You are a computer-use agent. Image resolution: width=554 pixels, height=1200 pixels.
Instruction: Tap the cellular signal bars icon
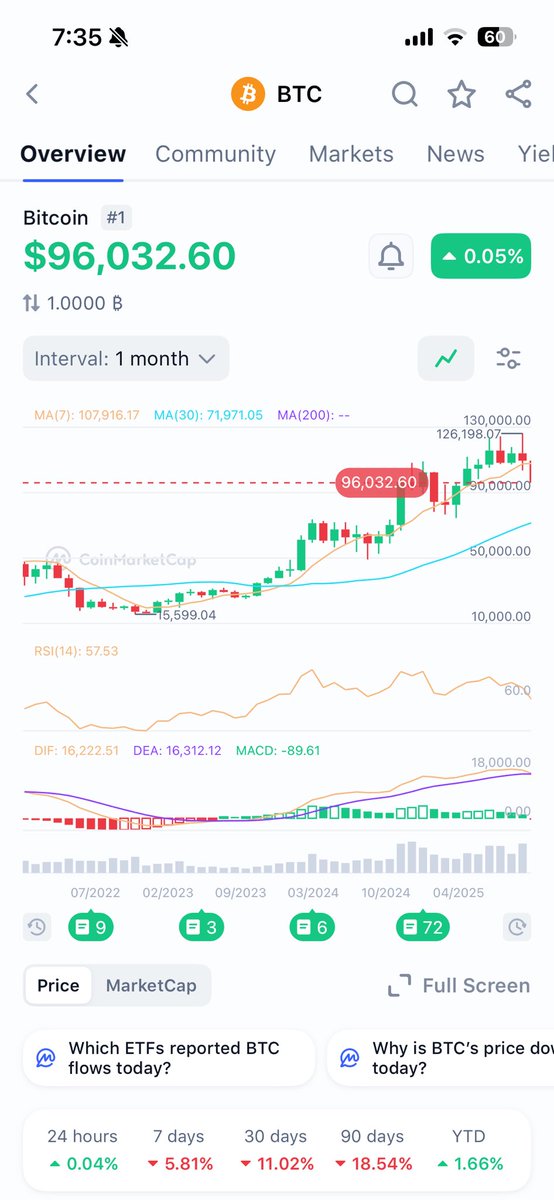point(419,38)
